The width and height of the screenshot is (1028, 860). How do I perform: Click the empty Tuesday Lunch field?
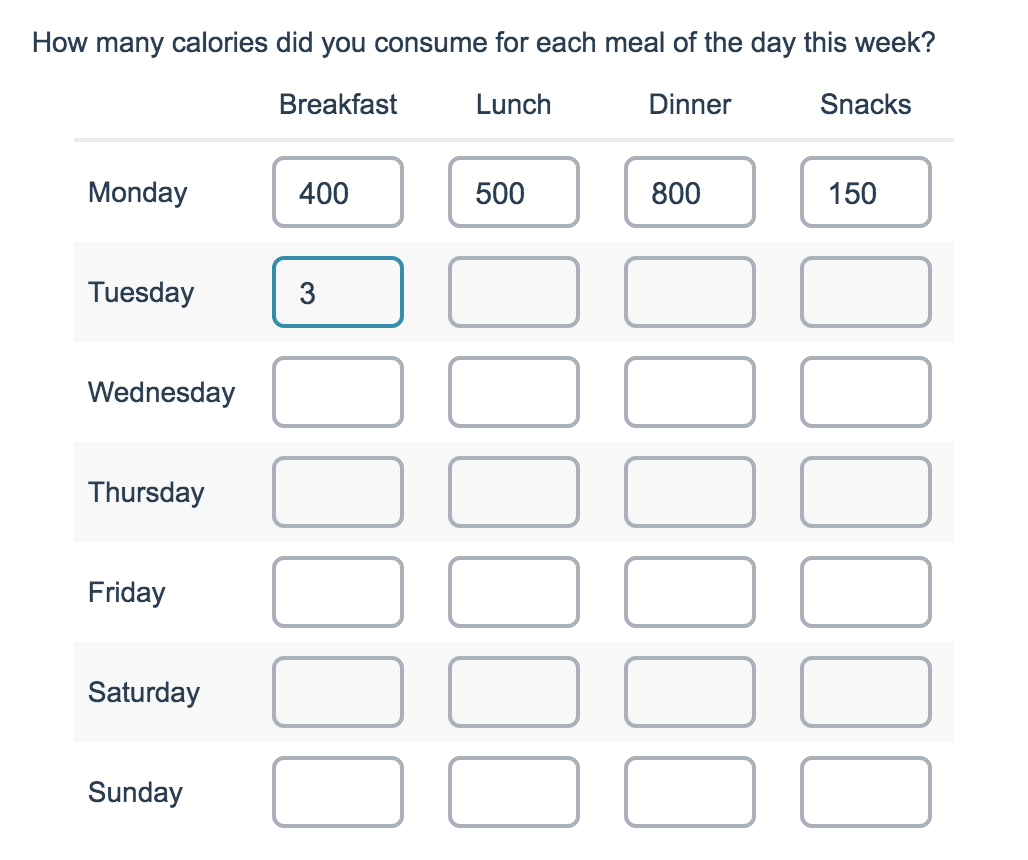(x=513, y=292)
